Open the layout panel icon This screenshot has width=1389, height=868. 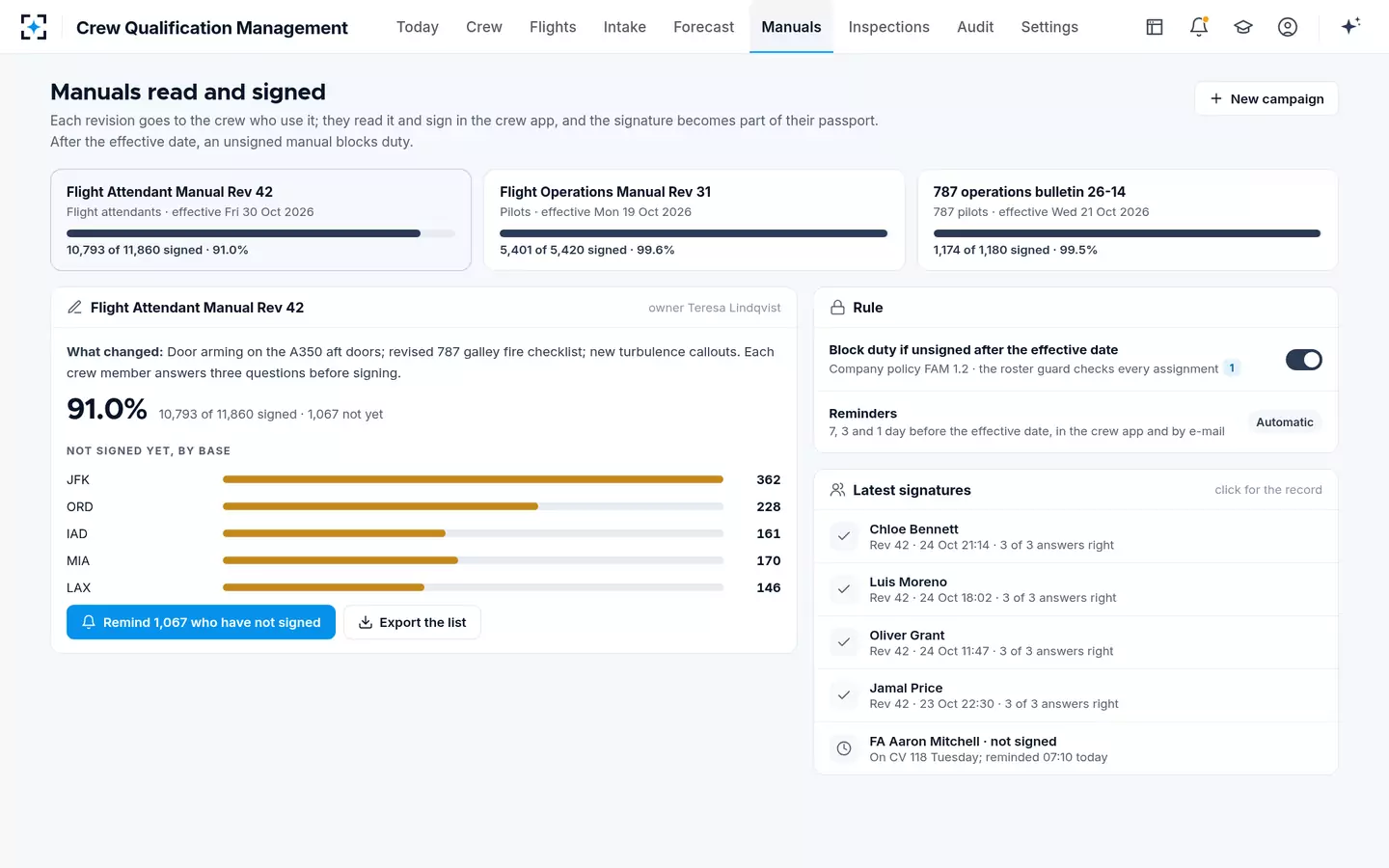point(1155,27)
